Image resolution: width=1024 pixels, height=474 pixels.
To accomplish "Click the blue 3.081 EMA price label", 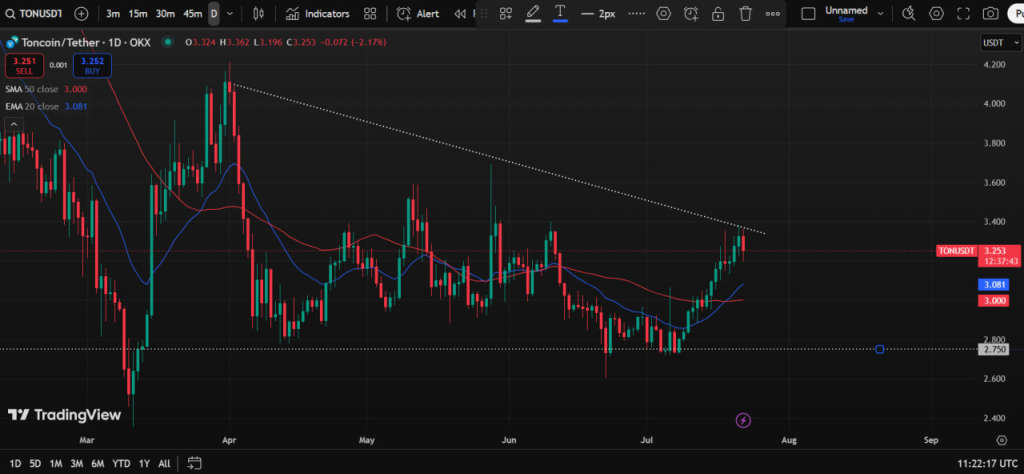I will point(993,285).
